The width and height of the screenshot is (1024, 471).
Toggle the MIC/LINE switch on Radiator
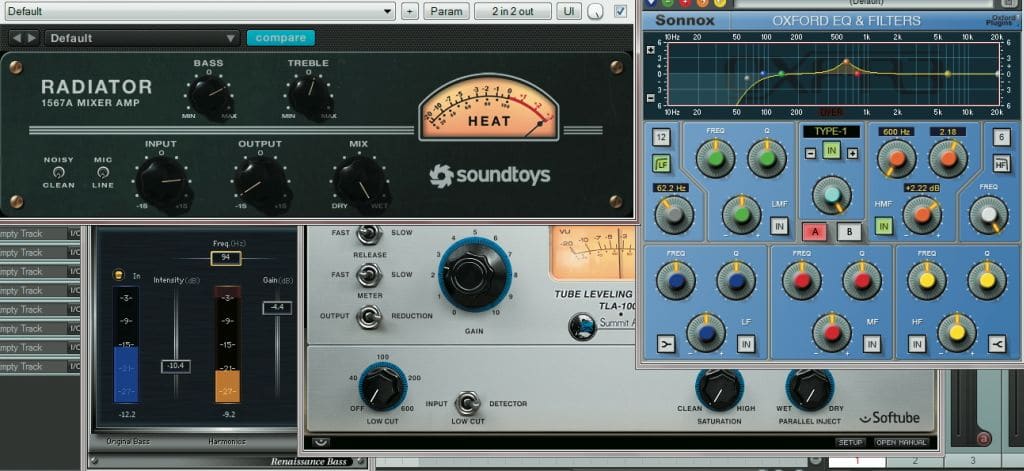pos(103,172)
